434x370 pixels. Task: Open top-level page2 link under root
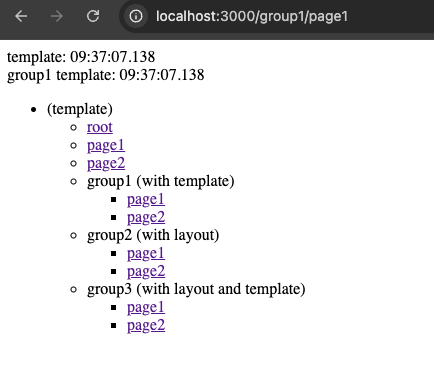[106, 163]
